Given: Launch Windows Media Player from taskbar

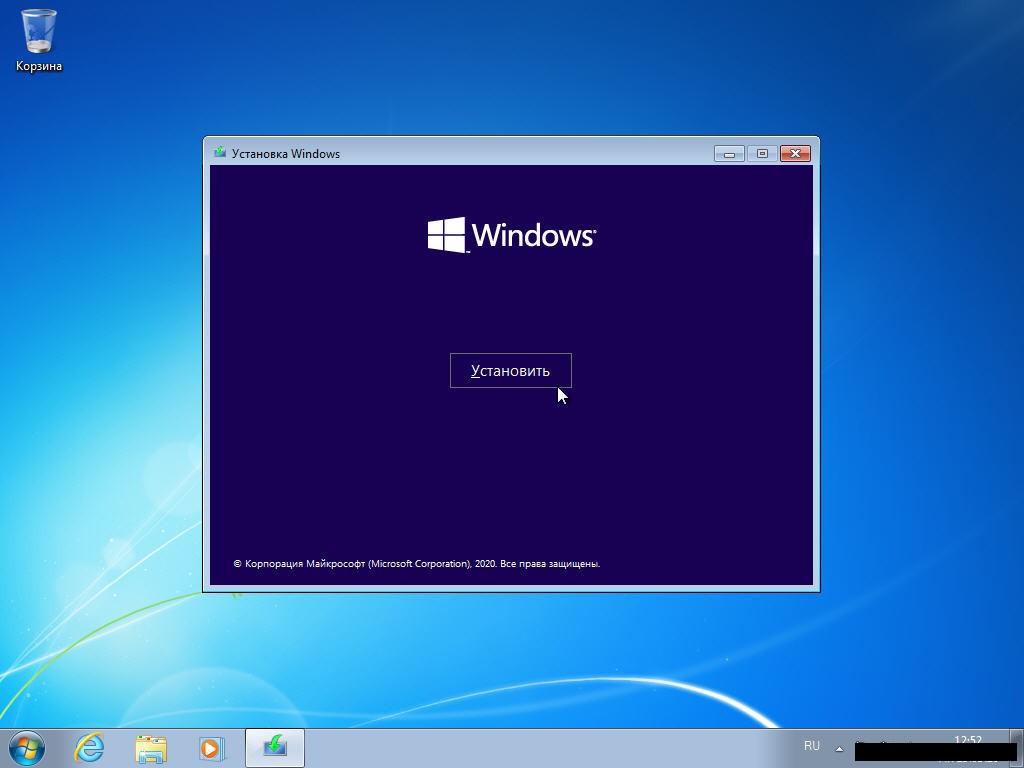Looking at the screenshot, I should (212, 748).
